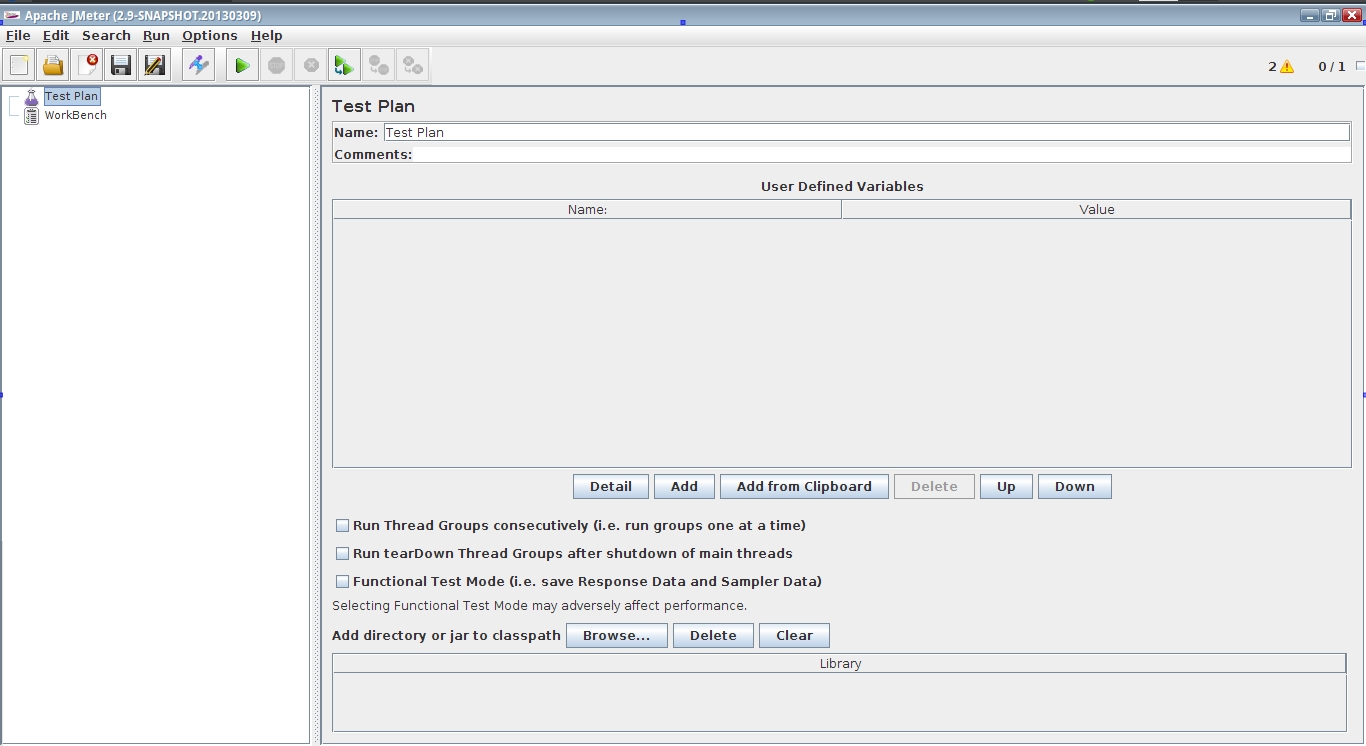Click the grey Shutdown X icon
This screenshot has height=746, width=1366.
coord(311,65)
